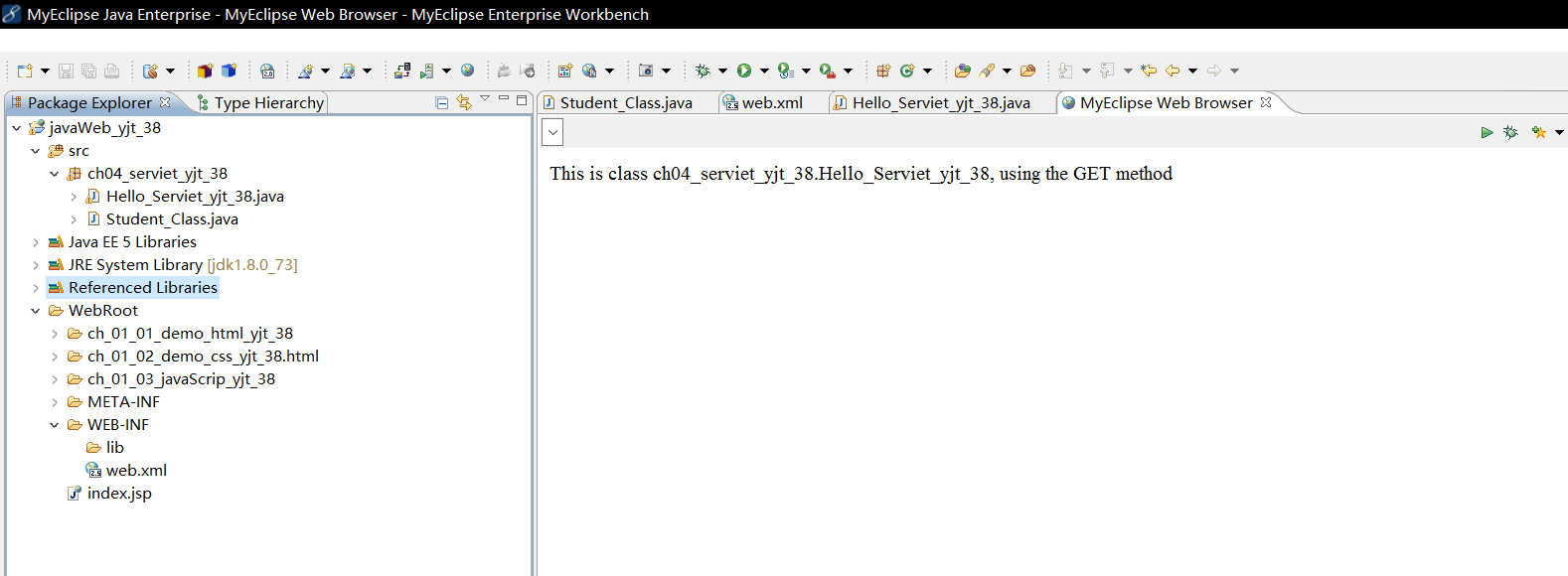Click Collapse All icon in Package Explorer

(442, 102)
